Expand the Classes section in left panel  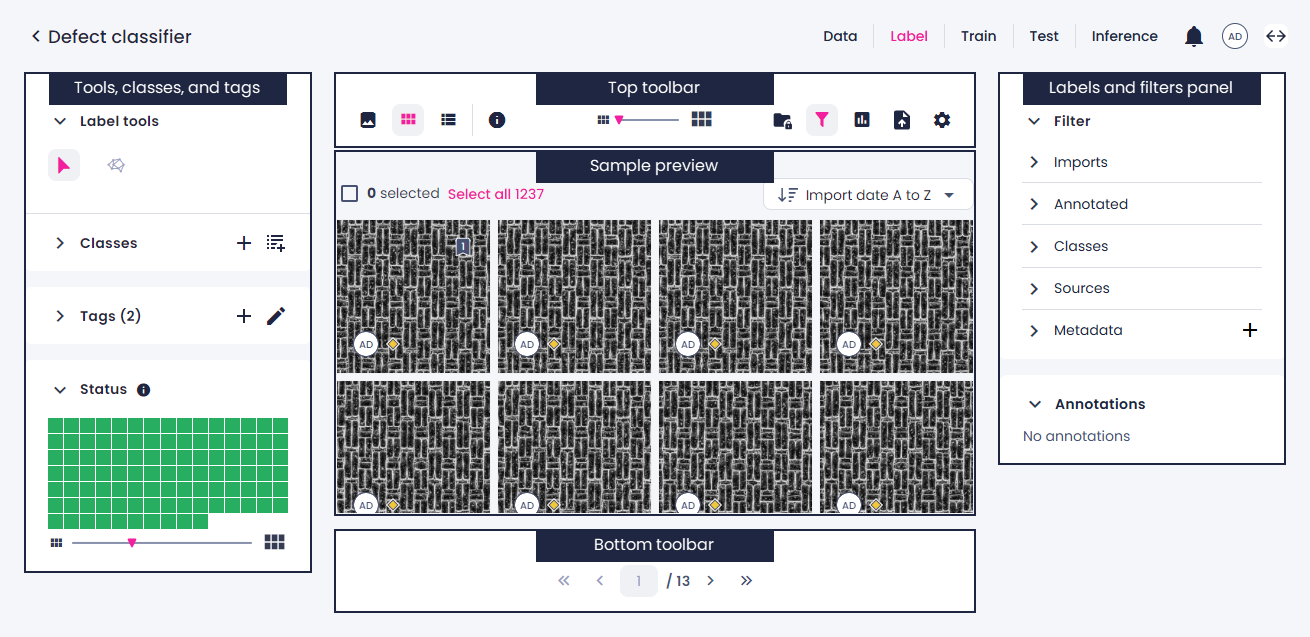(x=60, y=243)
